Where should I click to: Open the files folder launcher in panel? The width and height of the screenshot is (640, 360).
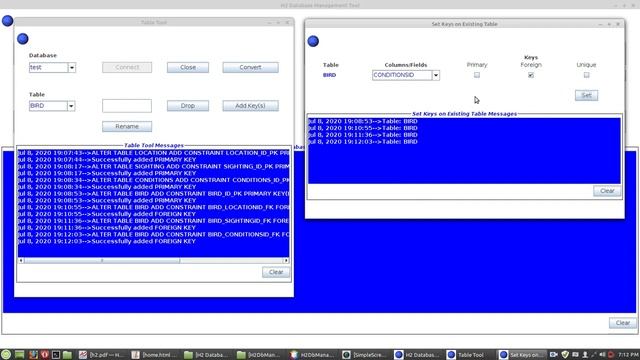(67, 355)
